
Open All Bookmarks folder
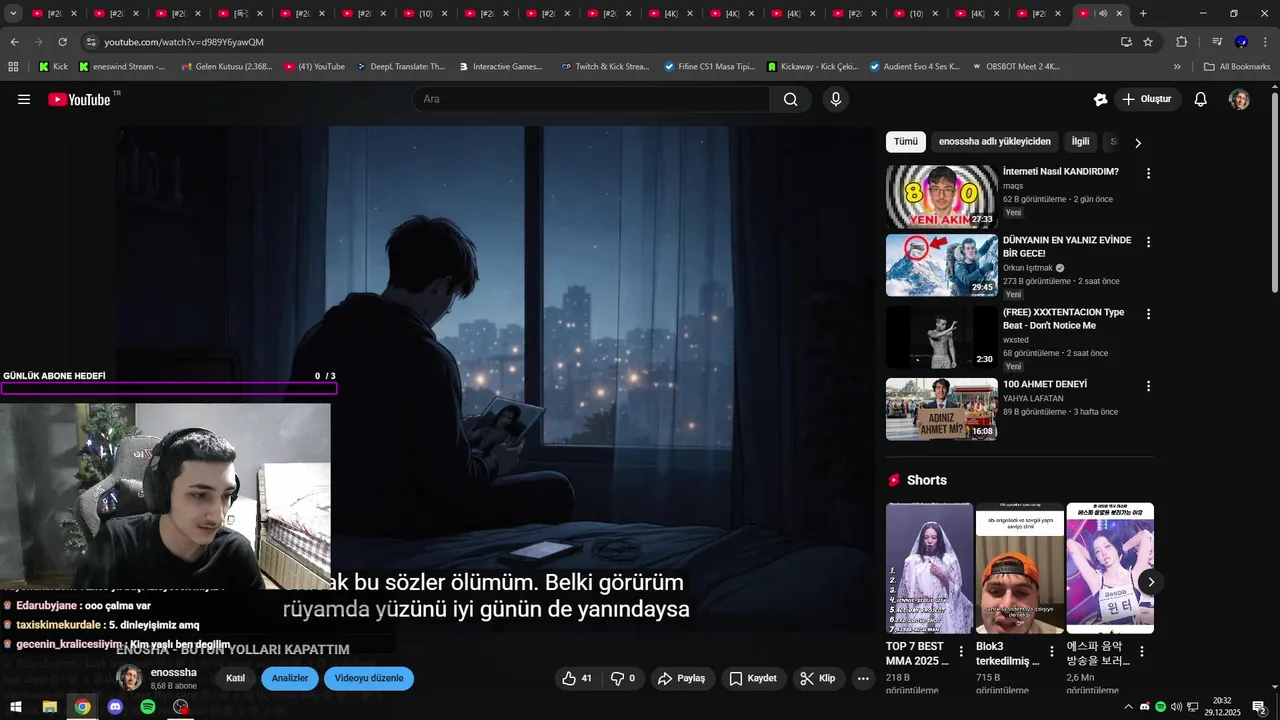click(1237, 67)
